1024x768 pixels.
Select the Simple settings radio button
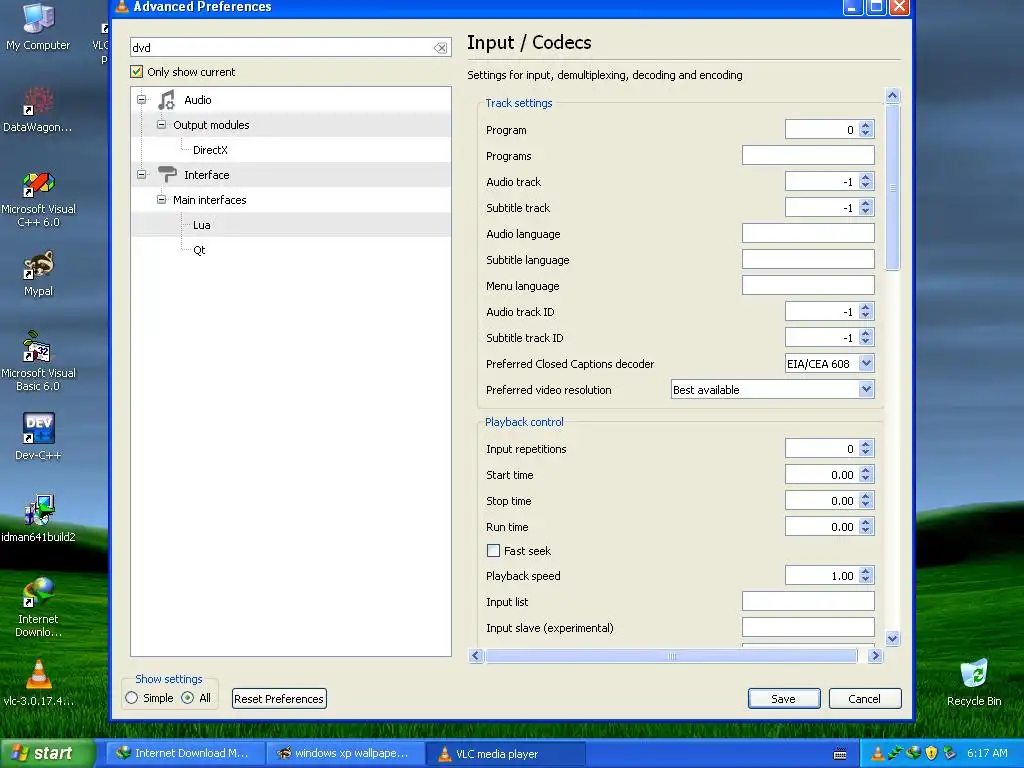(132, 698)
